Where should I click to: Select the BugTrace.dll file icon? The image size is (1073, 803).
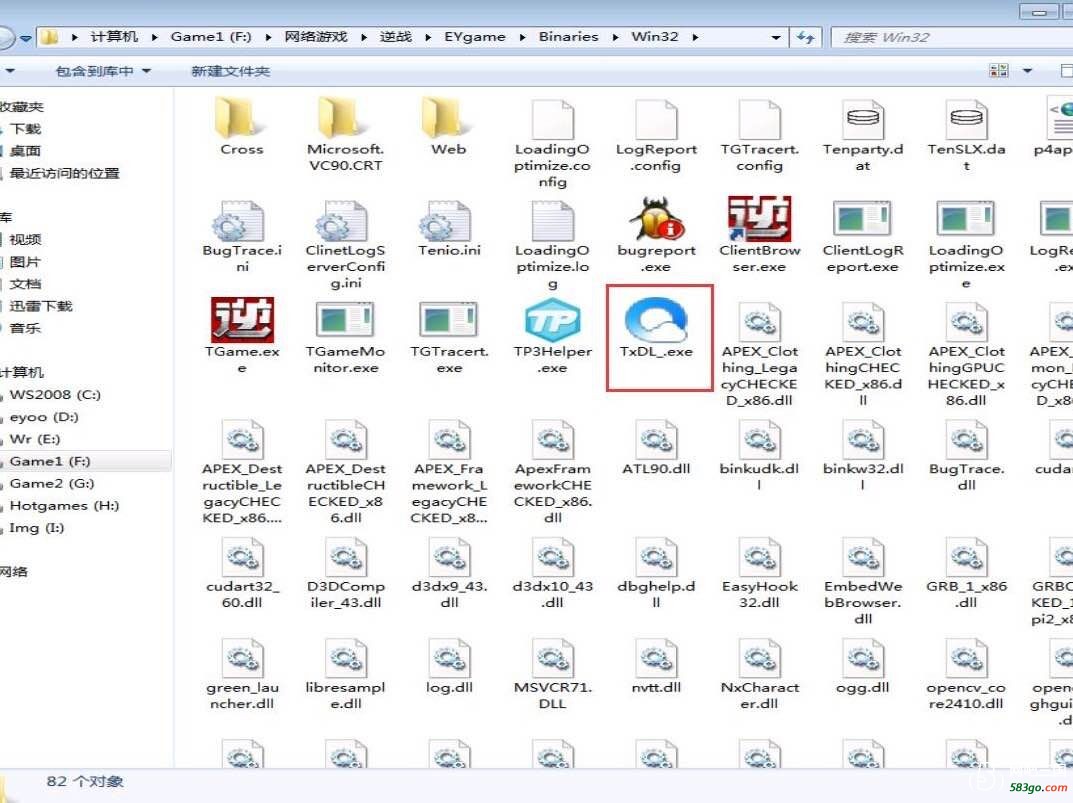[966, 439]
